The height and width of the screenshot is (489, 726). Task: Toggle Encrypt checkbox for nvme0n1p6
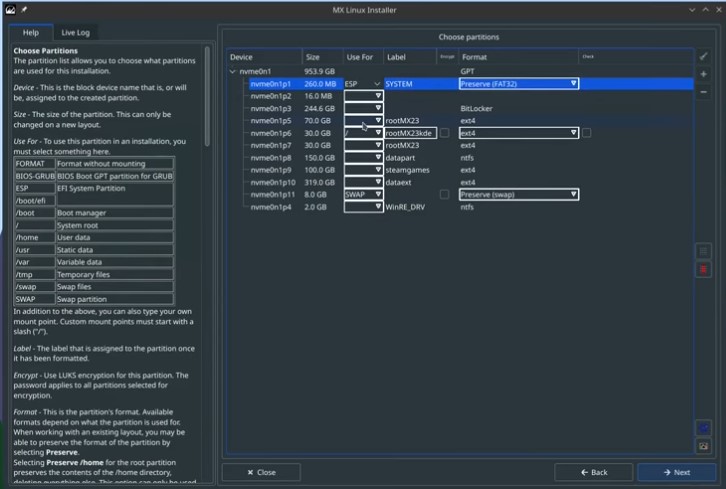(444, 133)
